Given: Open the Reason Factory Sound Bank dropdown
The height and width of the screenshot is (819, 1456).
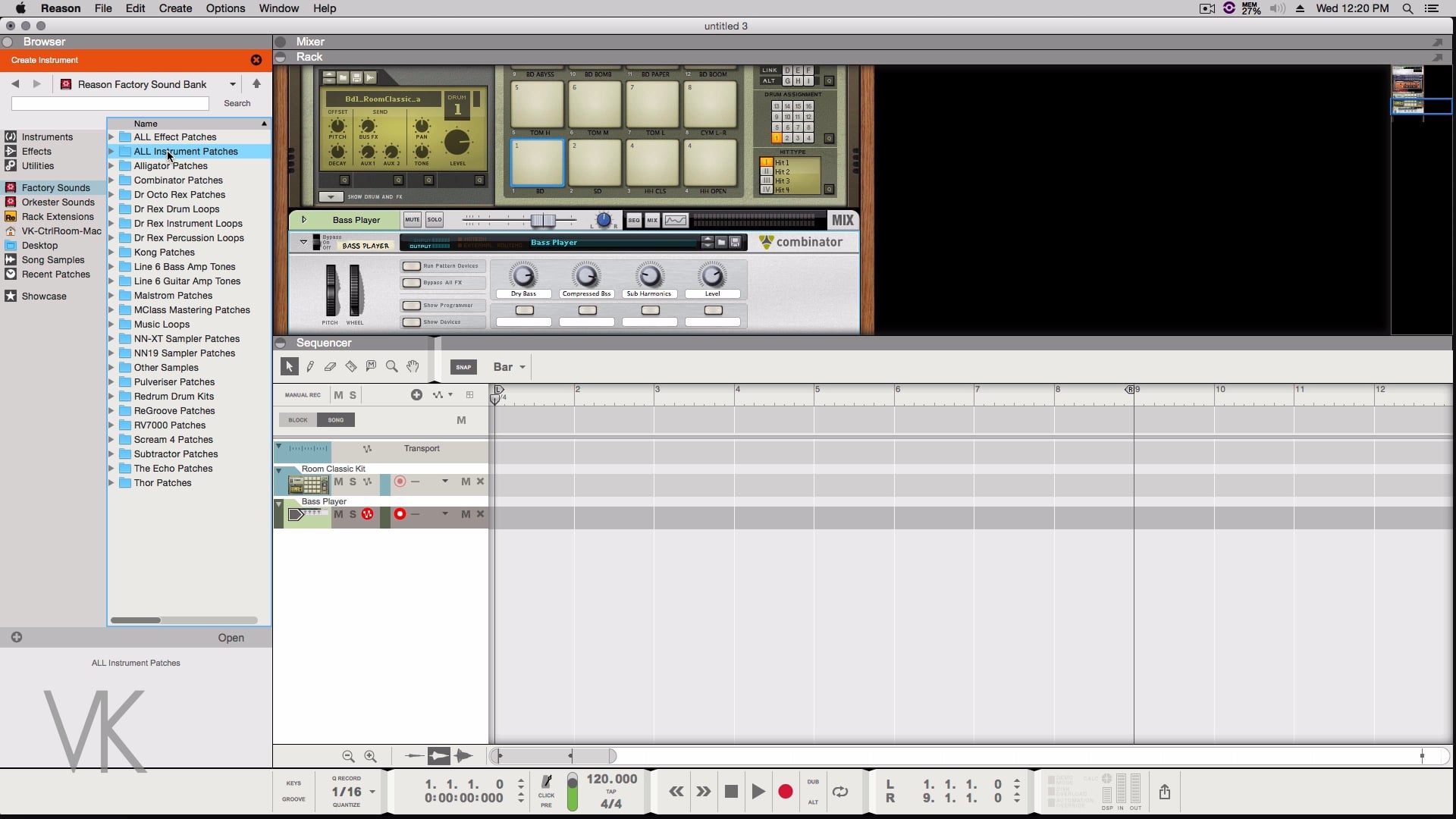Looking at the screenshot, I should (x=233, y=84).
